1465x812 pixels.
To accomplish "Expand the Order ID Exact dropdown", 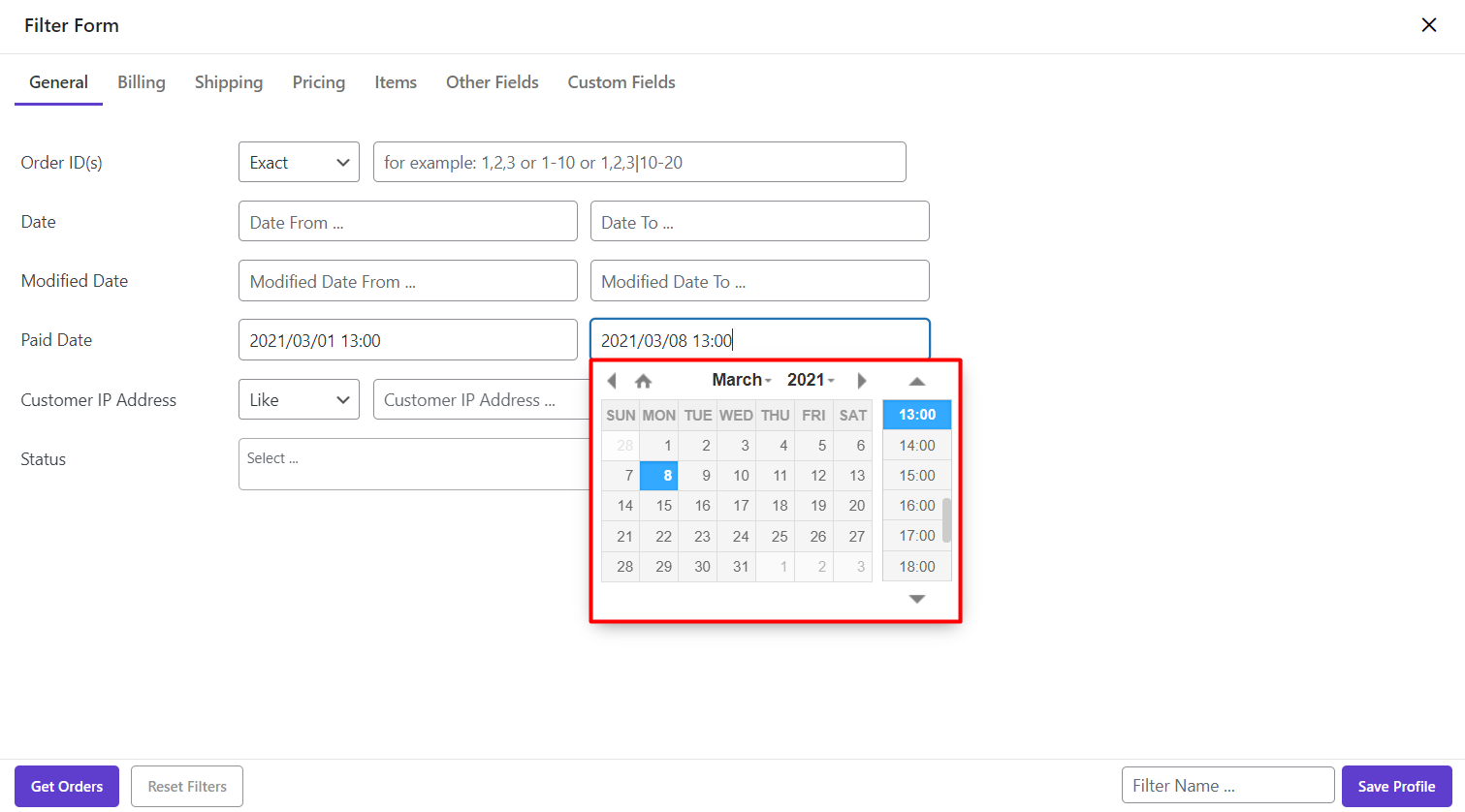I will (299, 163).
